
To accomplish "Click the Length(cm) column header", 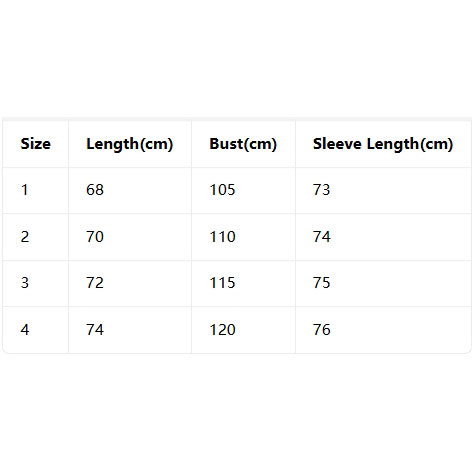I will [130, 144].
